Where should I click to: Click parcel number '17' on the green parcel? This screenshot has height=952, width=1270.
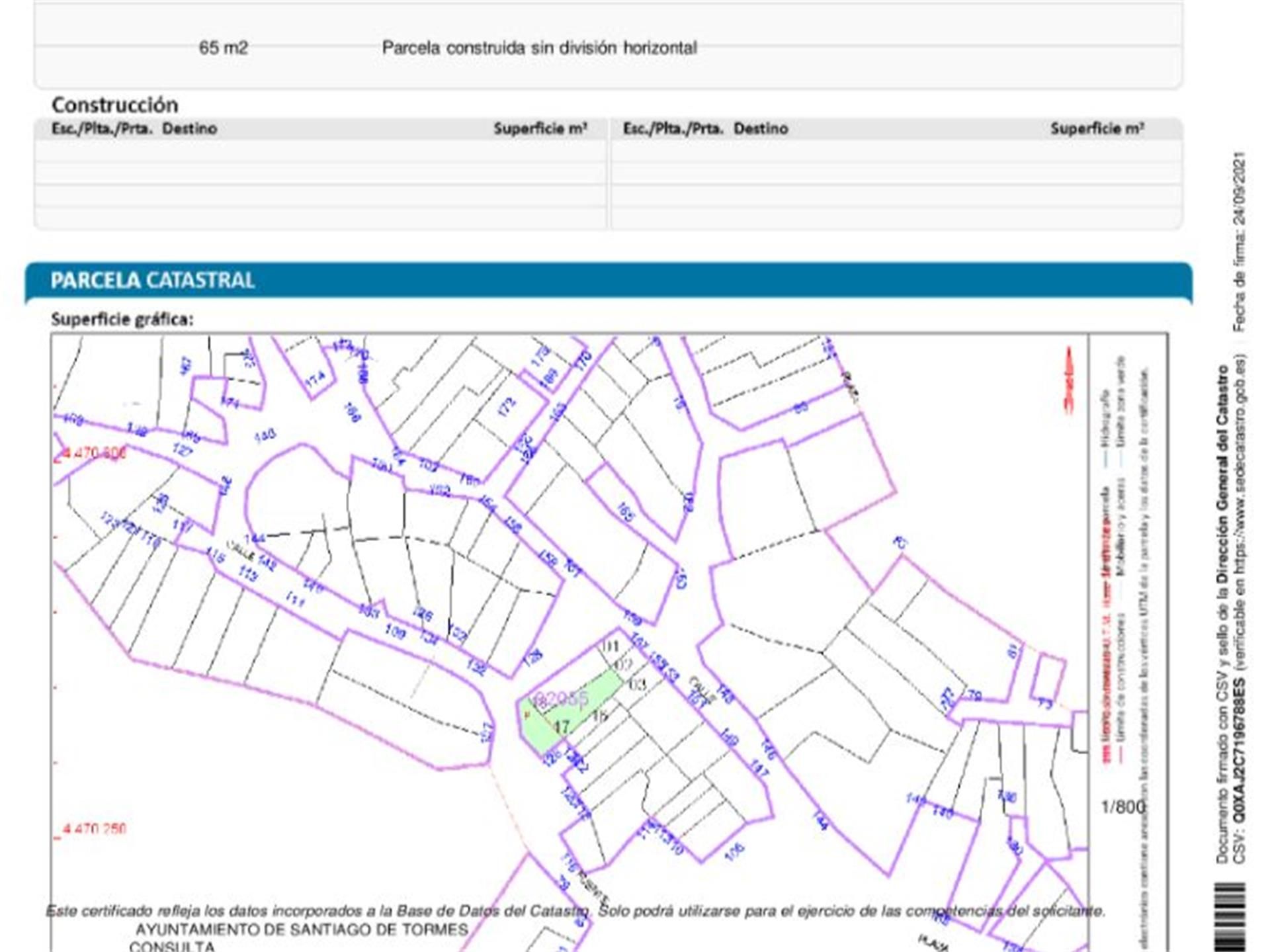coord(561,726)
